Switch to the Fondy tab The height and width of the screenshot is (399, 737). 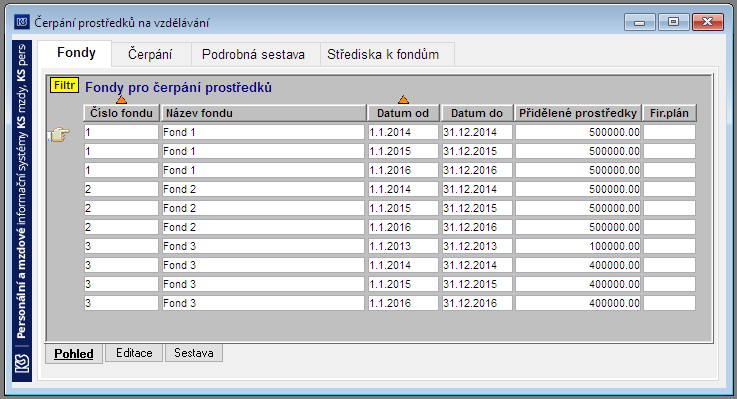[76, 53]
